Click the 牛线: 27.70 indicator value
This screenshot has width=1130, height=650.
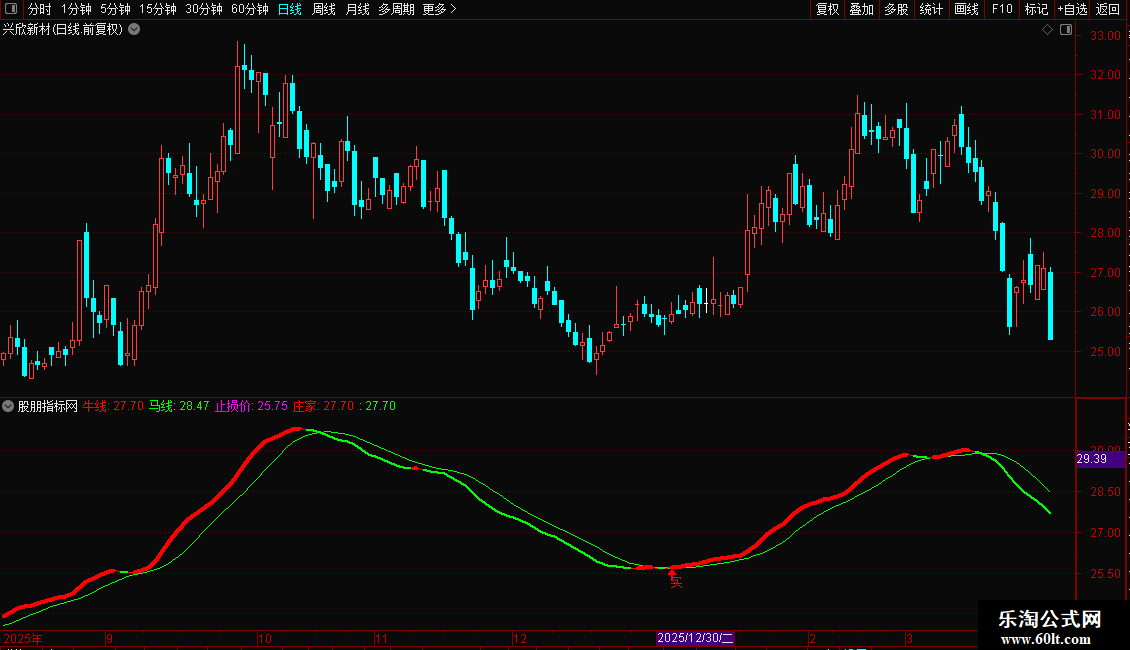click(x=113, y=406)
